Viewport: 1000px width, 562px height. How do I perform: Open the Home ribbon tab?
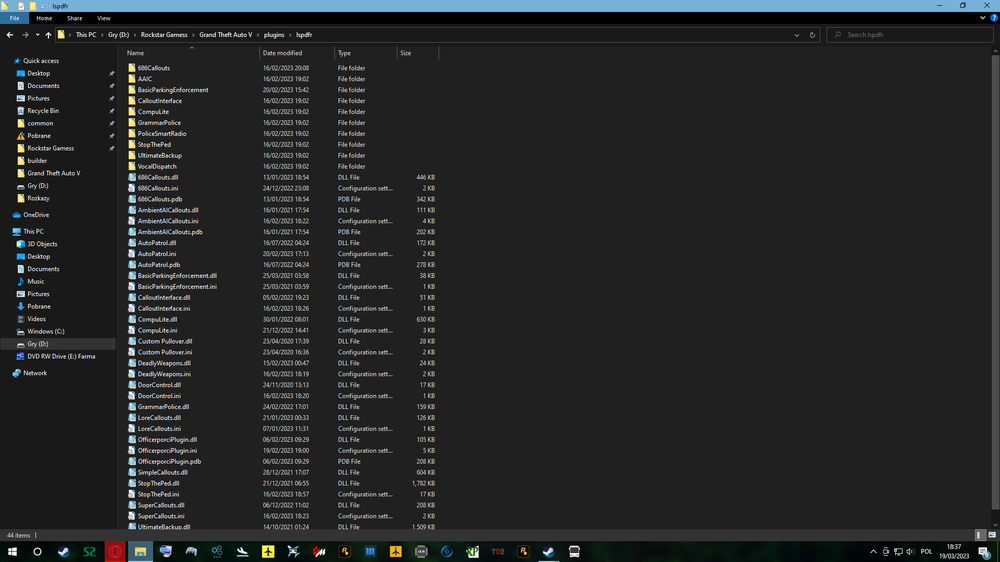point(44,18)
